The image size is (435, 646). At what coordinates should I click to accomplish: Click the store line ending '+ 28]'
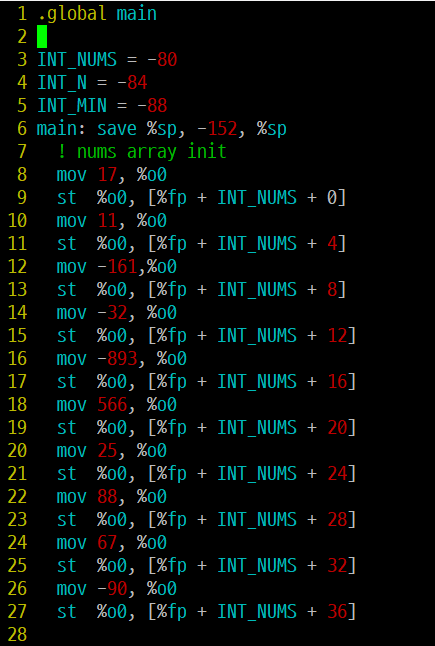pyautogui.click(x=206, y=520)
